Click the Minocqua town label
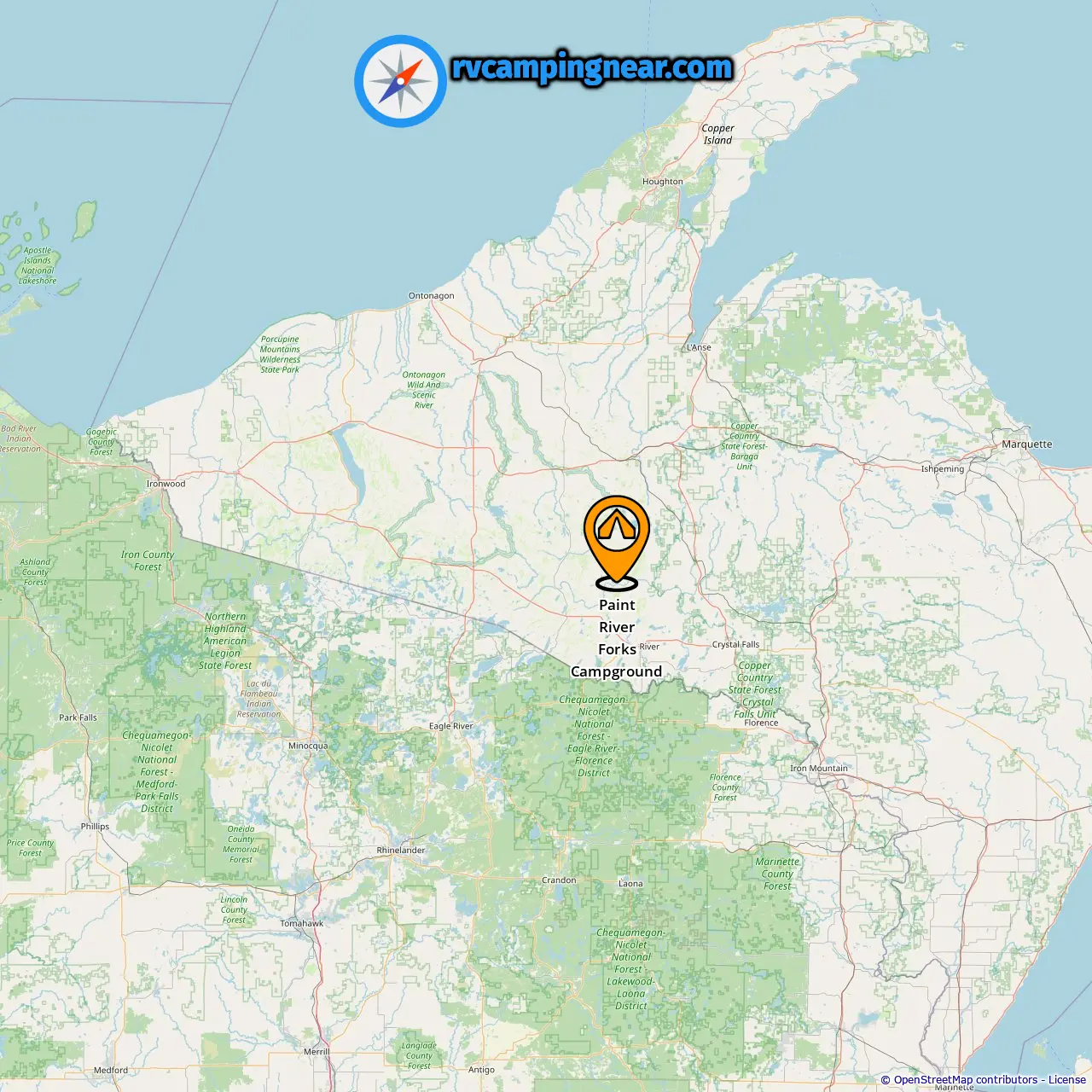This screenshot has width=1092, height=1092. 308,746
